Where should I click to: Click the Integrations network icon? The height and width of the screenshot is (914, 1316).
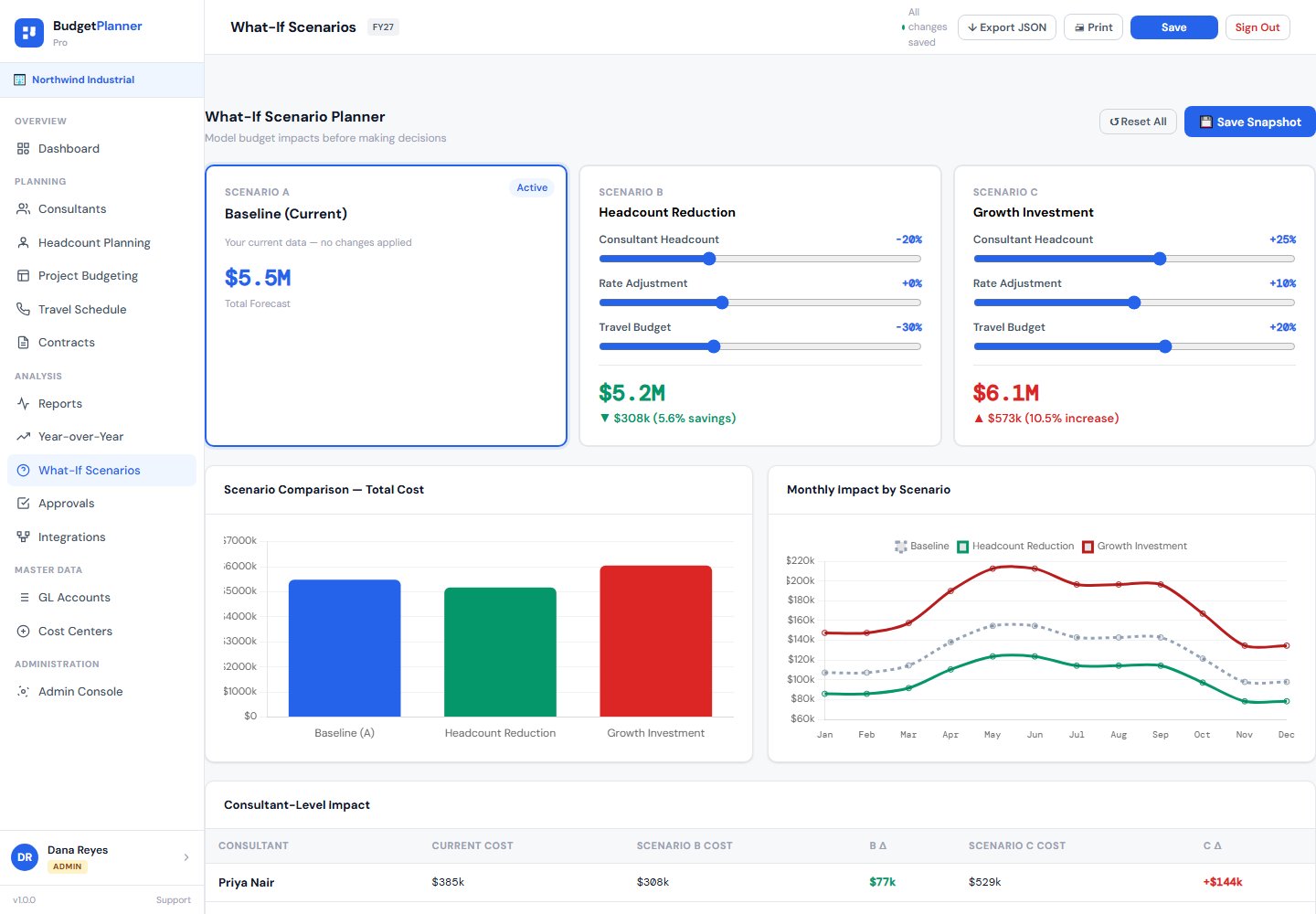23,537
